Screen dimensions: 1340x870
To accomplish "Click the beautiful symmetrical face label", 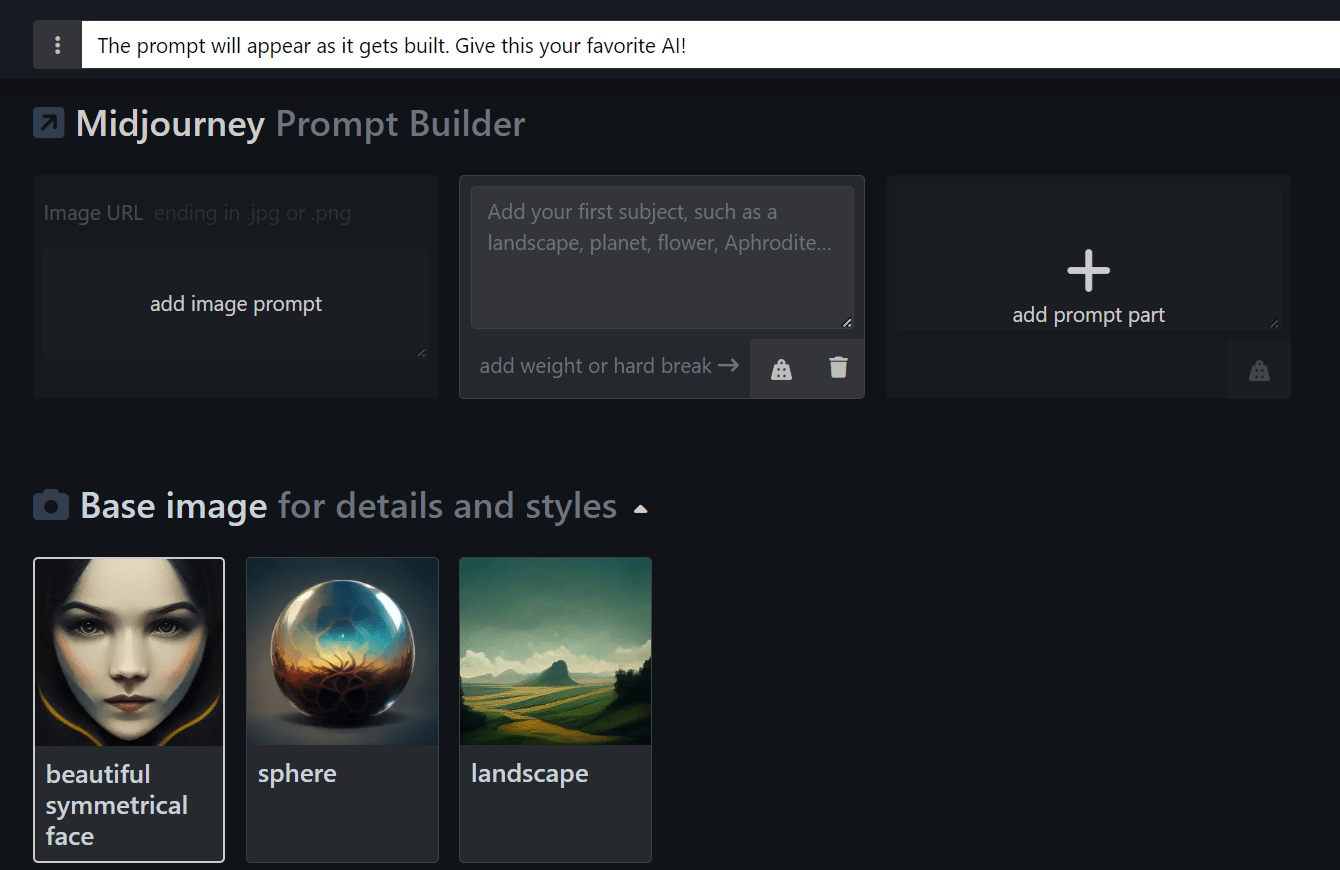I will tap(117, 805).
